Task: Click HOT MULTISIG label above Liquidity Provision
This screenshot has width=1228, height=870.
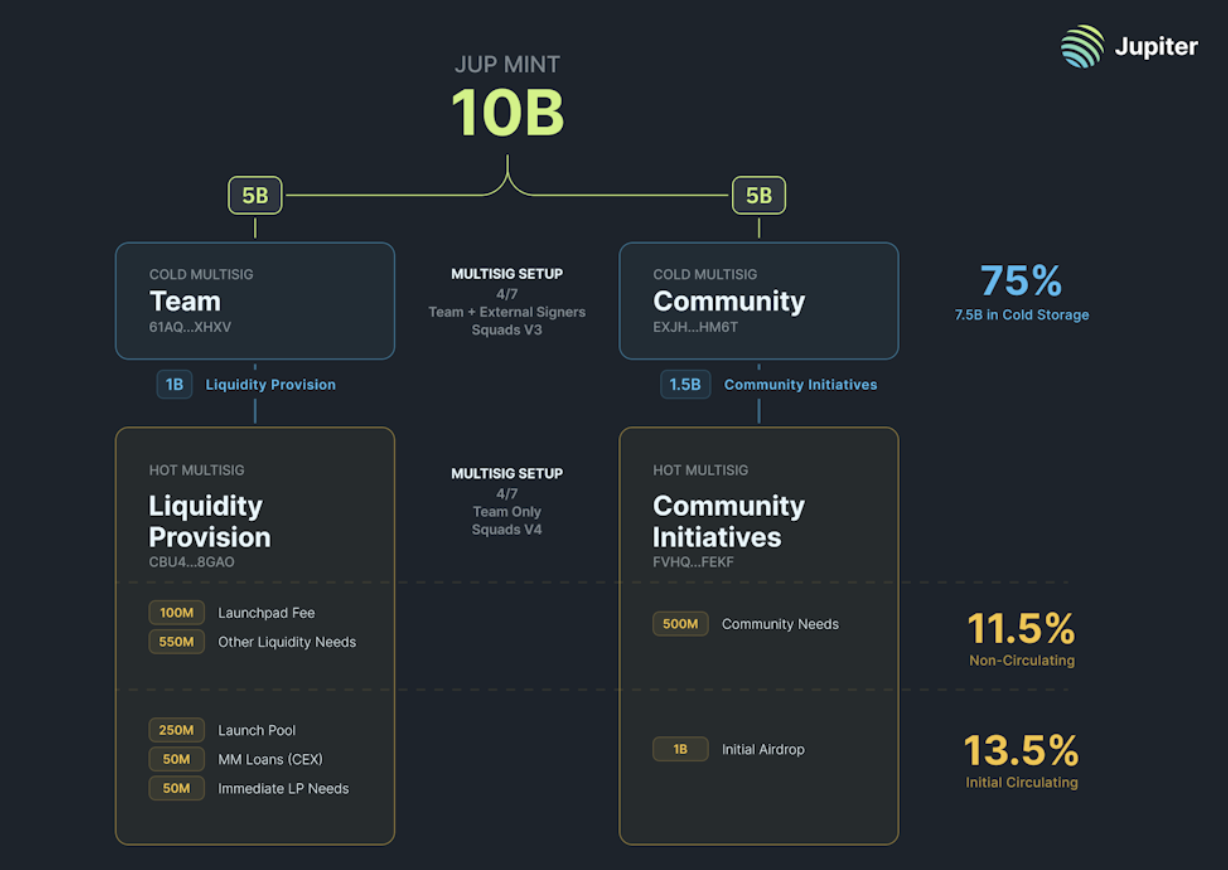Action: coord(197,470)
